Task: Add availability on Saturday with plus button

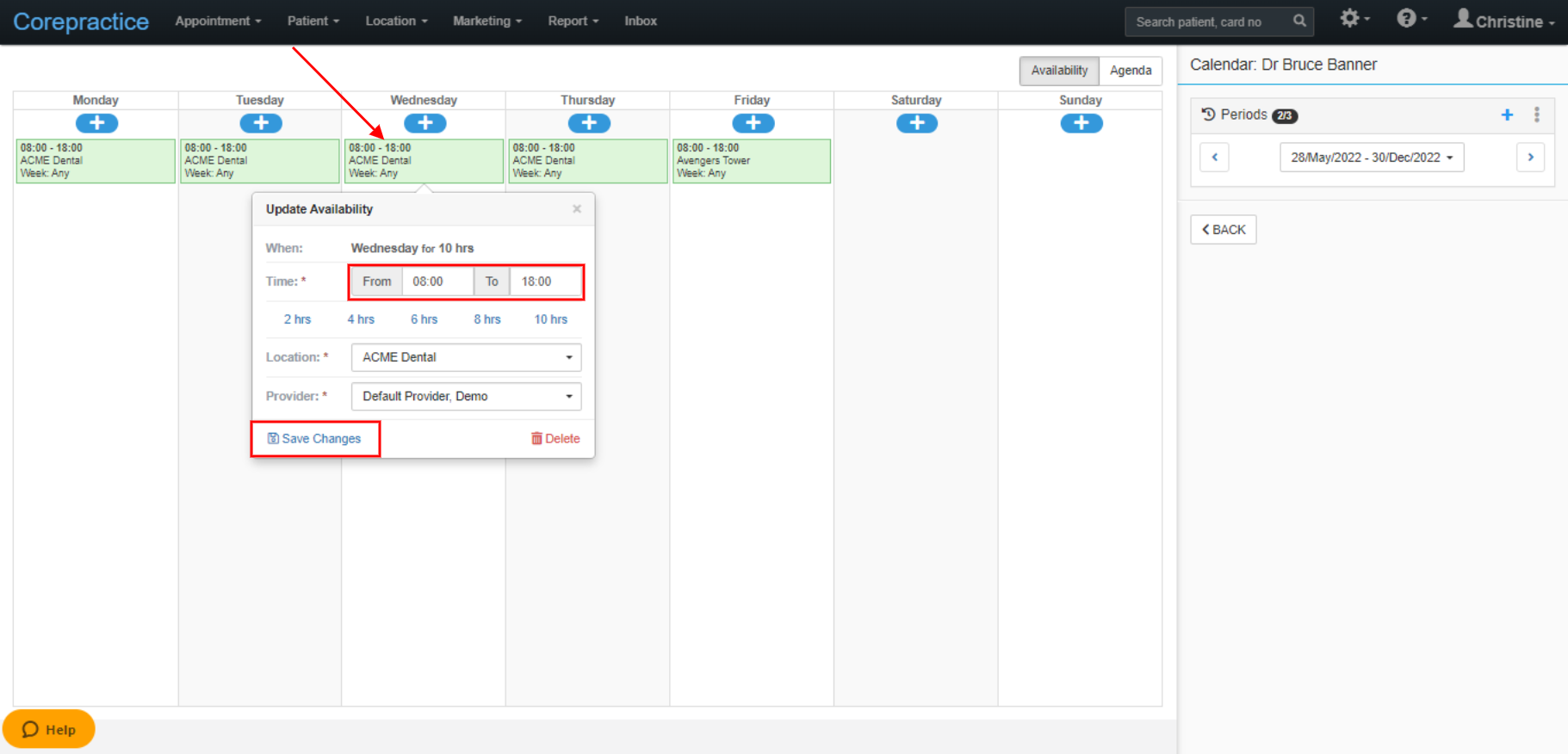Action: click(917, 123)
